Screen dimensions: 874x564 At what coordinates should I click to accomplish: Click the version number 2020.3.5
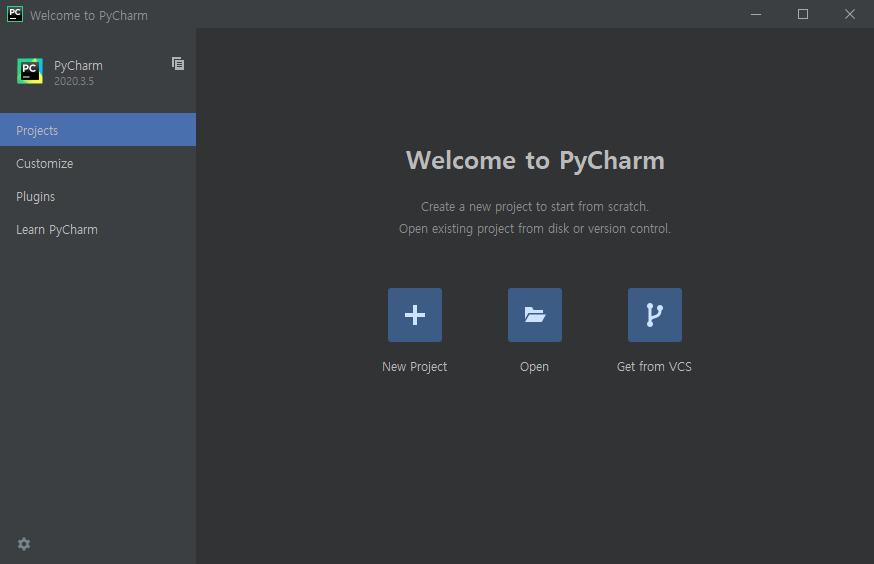coord(74,81)
